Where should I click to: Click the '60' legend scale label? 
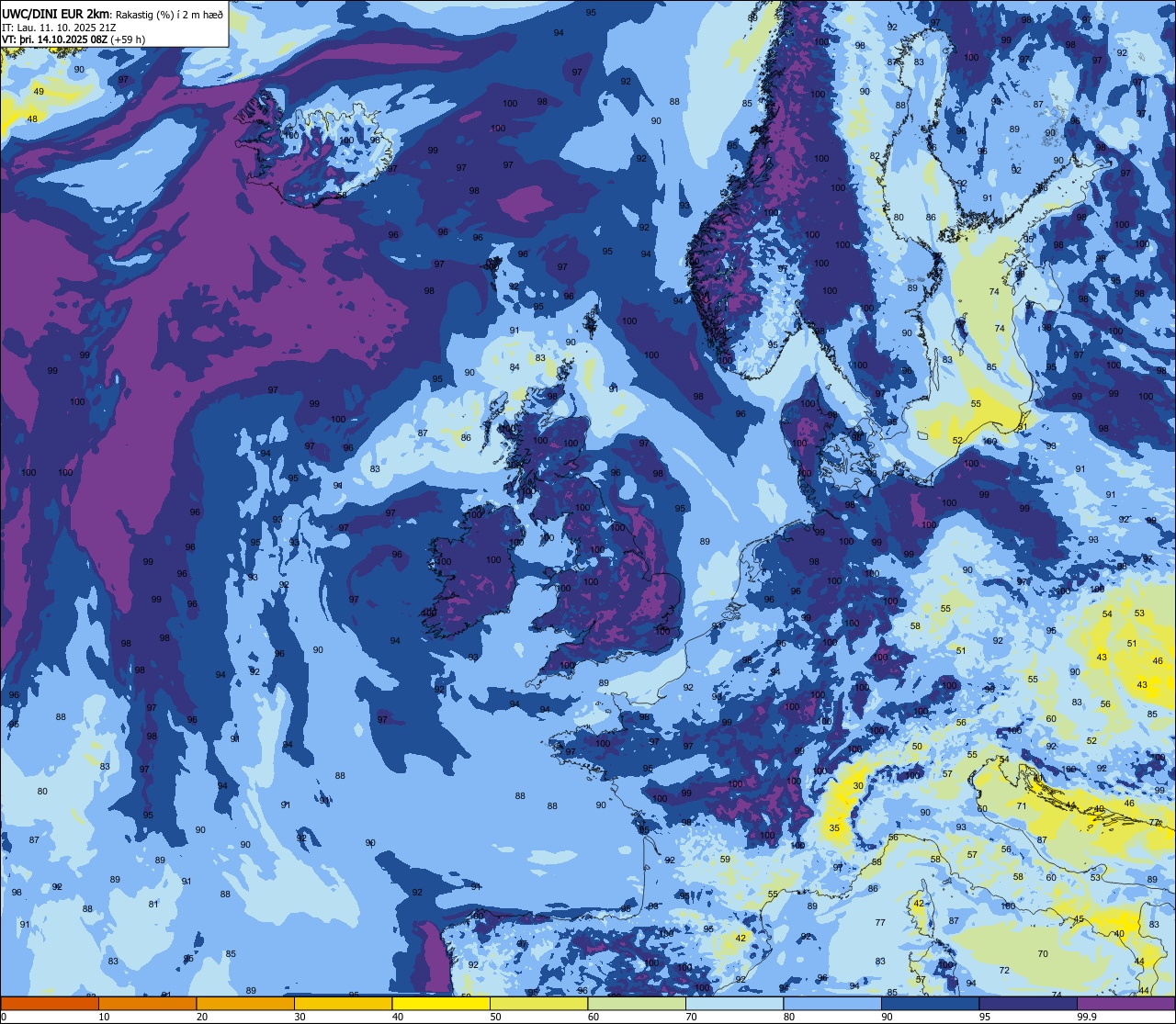(x=594, y=1017)
